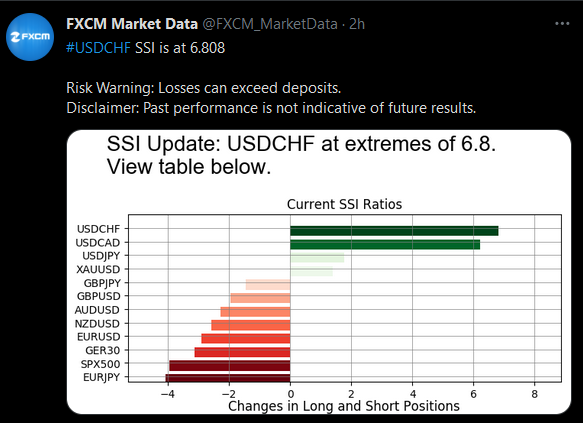Click the USDCHF dark green bar
Screen dimensions: 583x423
394,231
